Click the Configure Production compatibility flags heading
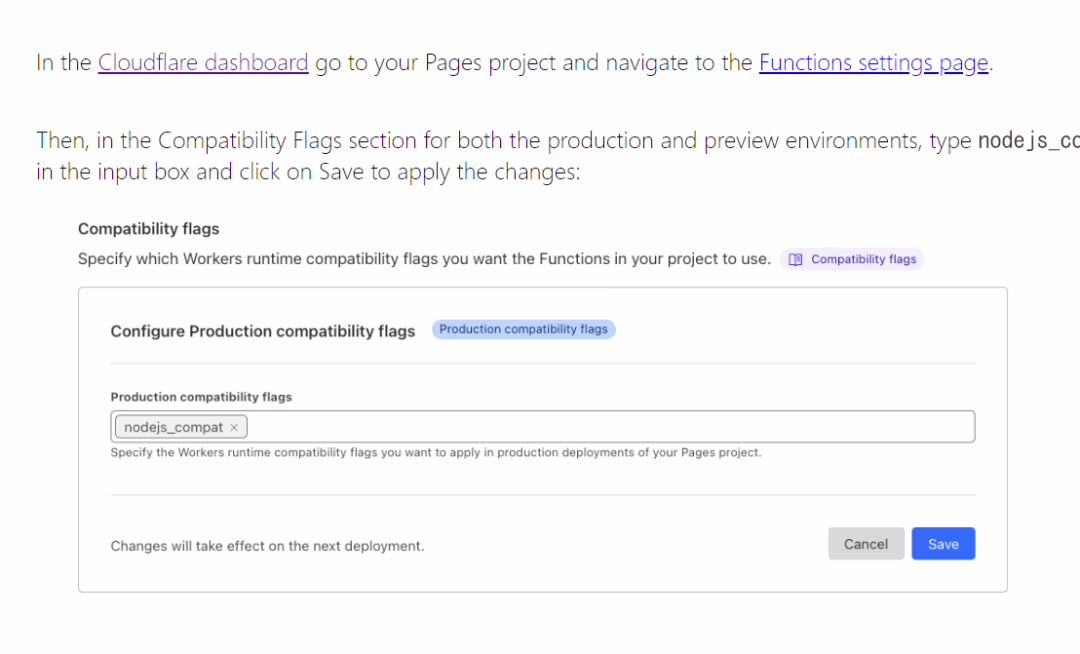Image resolution: width=1080 pixels, height=654 pixels. [x=262, y=331]
